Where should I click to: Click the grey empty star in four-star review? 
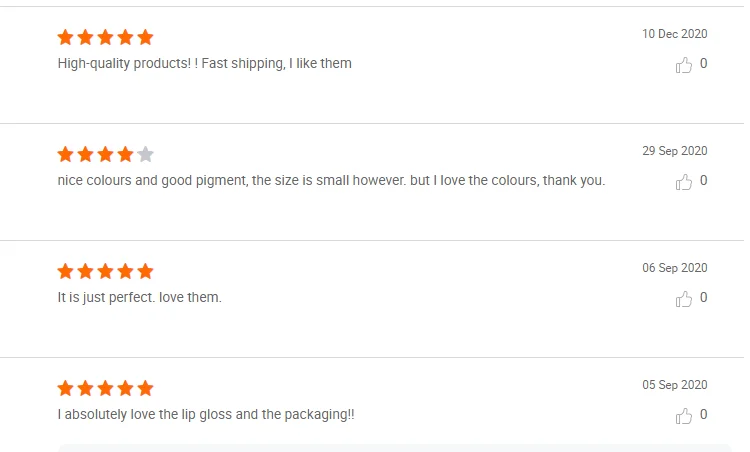pos(145,154)
